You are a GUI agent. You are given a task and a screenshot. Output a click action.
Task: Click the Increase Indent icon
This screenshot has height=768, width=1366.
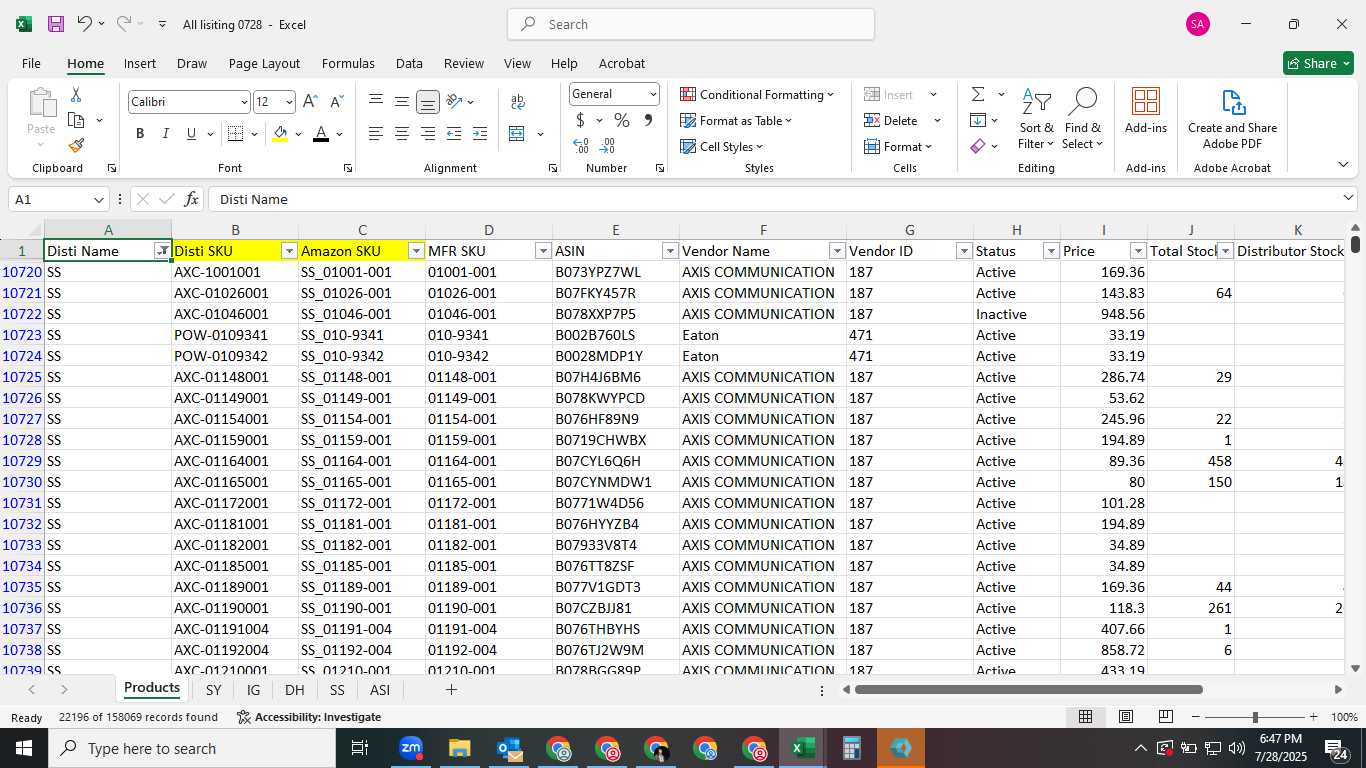[480, 134]
